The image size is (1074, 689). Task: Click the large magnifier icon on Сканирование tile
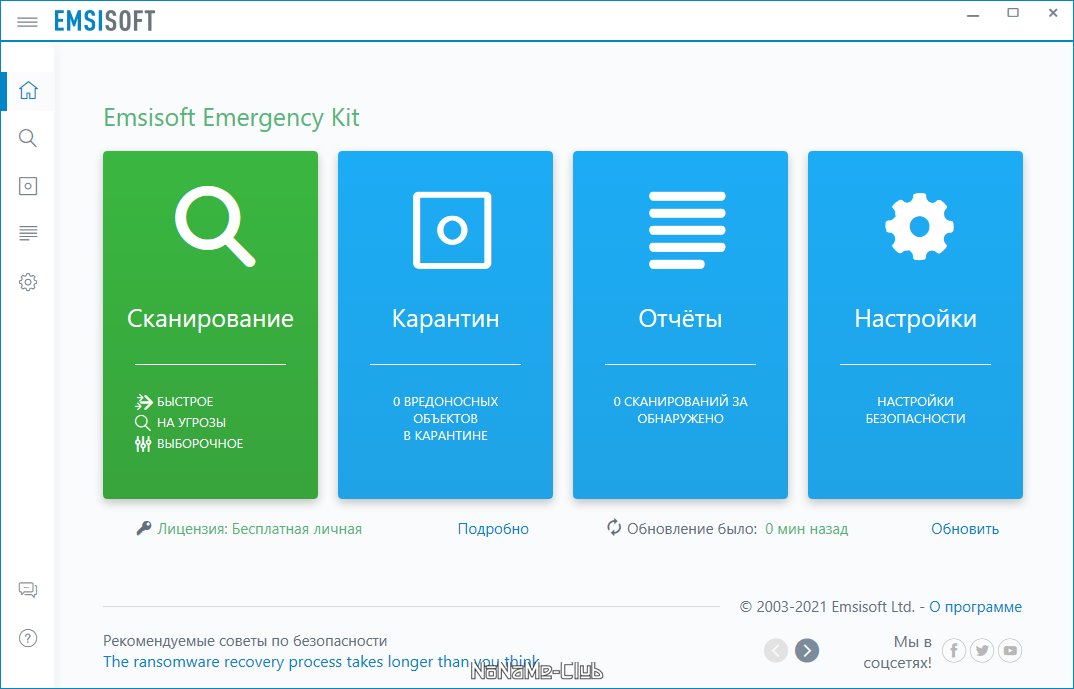tap(214, 226)
